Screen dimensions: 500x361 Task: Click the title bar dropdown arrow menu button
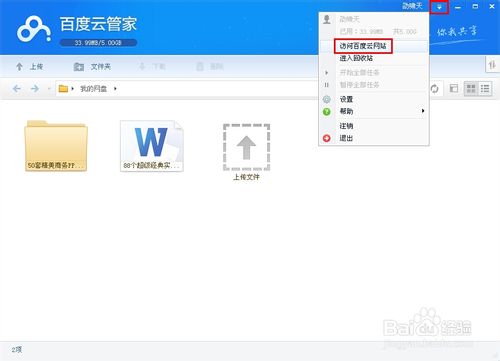[439, 7]
